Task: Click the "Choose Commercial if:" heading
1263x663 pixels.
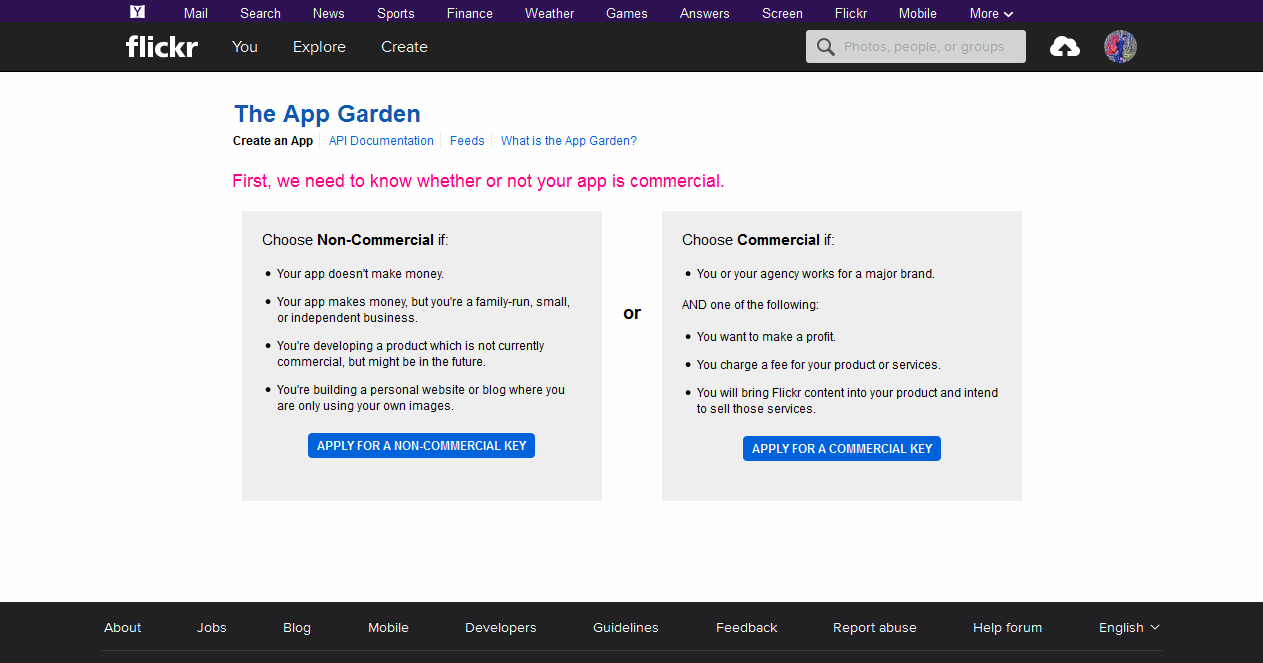Action: click(758, 240)
